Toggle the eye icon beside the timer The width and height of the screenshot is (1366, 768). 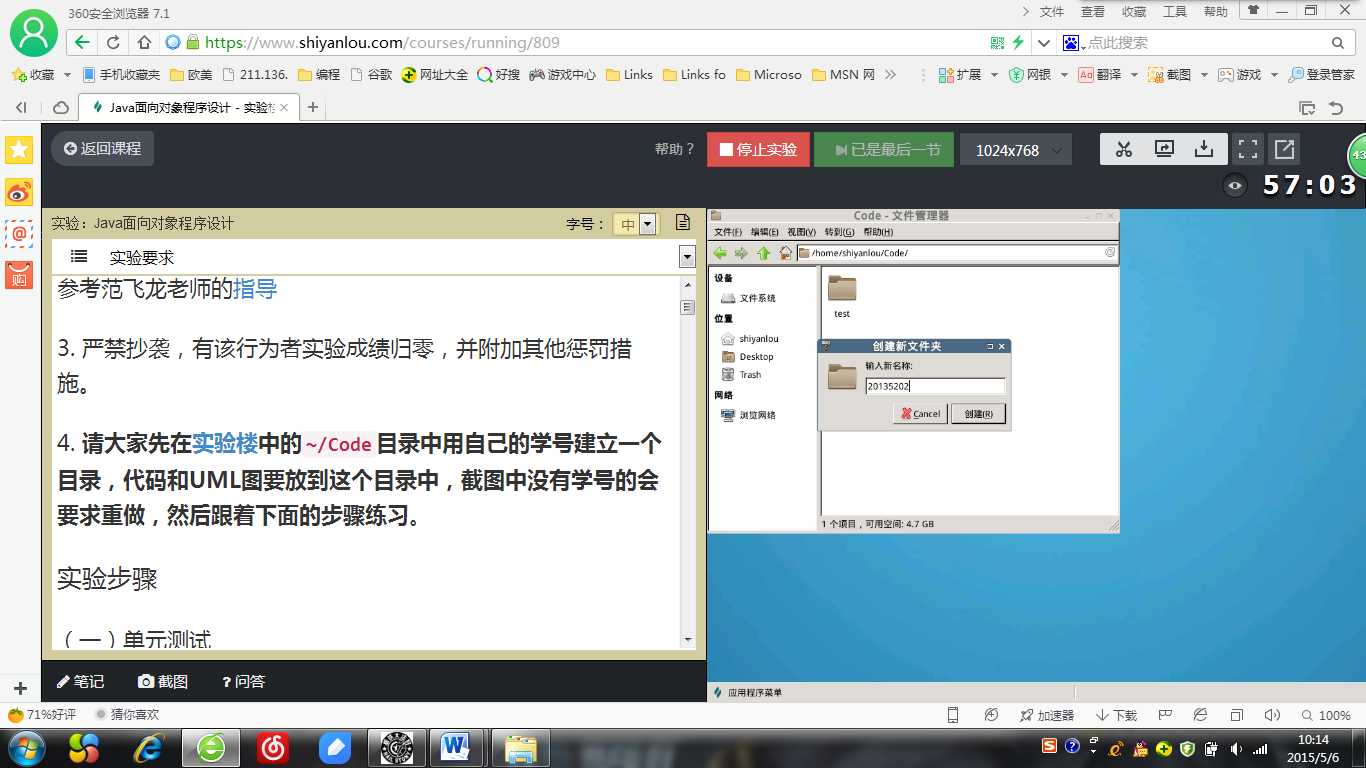1236,185
